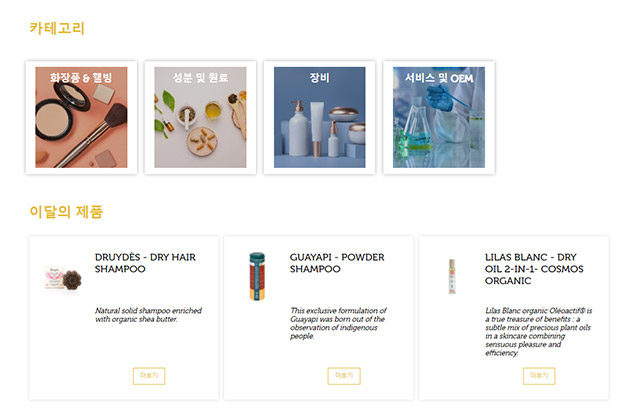
Task: Click the 이달의 제품 section heading
Action: click(66, 212)
